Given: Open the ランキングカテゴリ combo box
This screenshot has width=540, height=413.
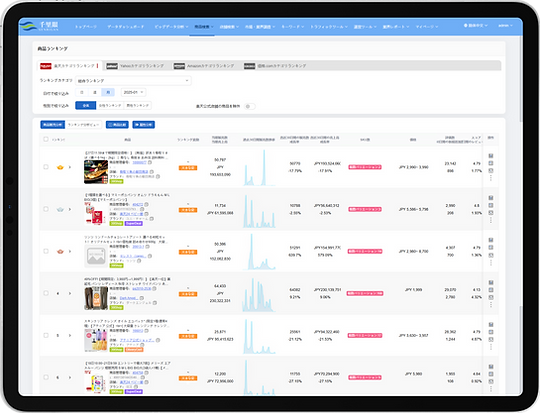Looking at the screenshot, I should [x=133, y=81].
